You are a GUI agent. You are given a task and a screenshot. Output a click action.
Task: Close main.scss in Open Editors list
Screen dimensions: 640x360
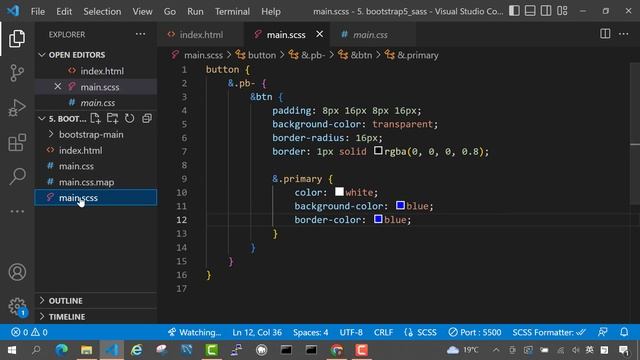coord(58,87)
